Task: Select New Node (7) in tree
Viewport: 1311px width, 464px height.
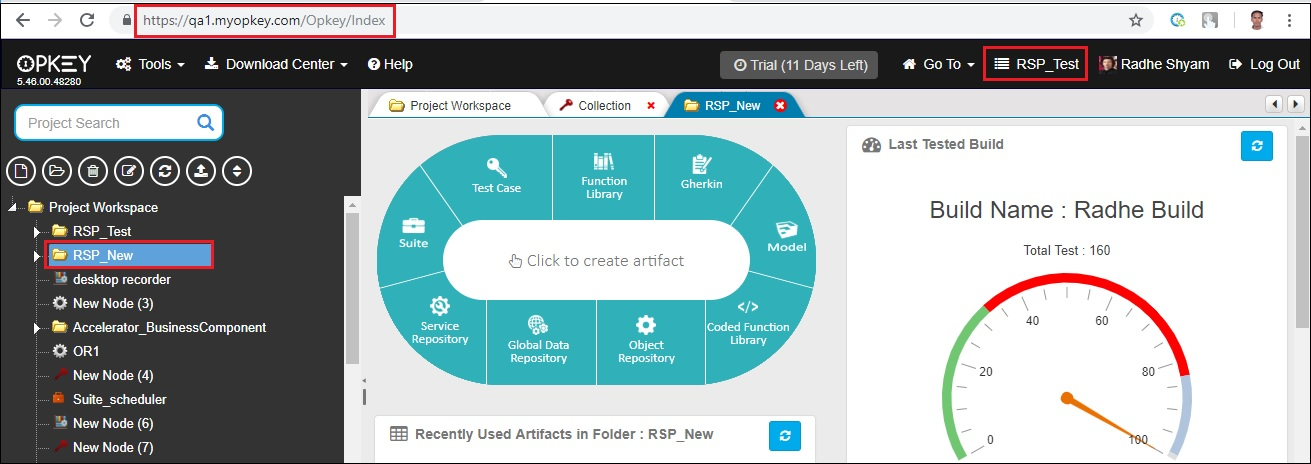Action: point(102,447)
